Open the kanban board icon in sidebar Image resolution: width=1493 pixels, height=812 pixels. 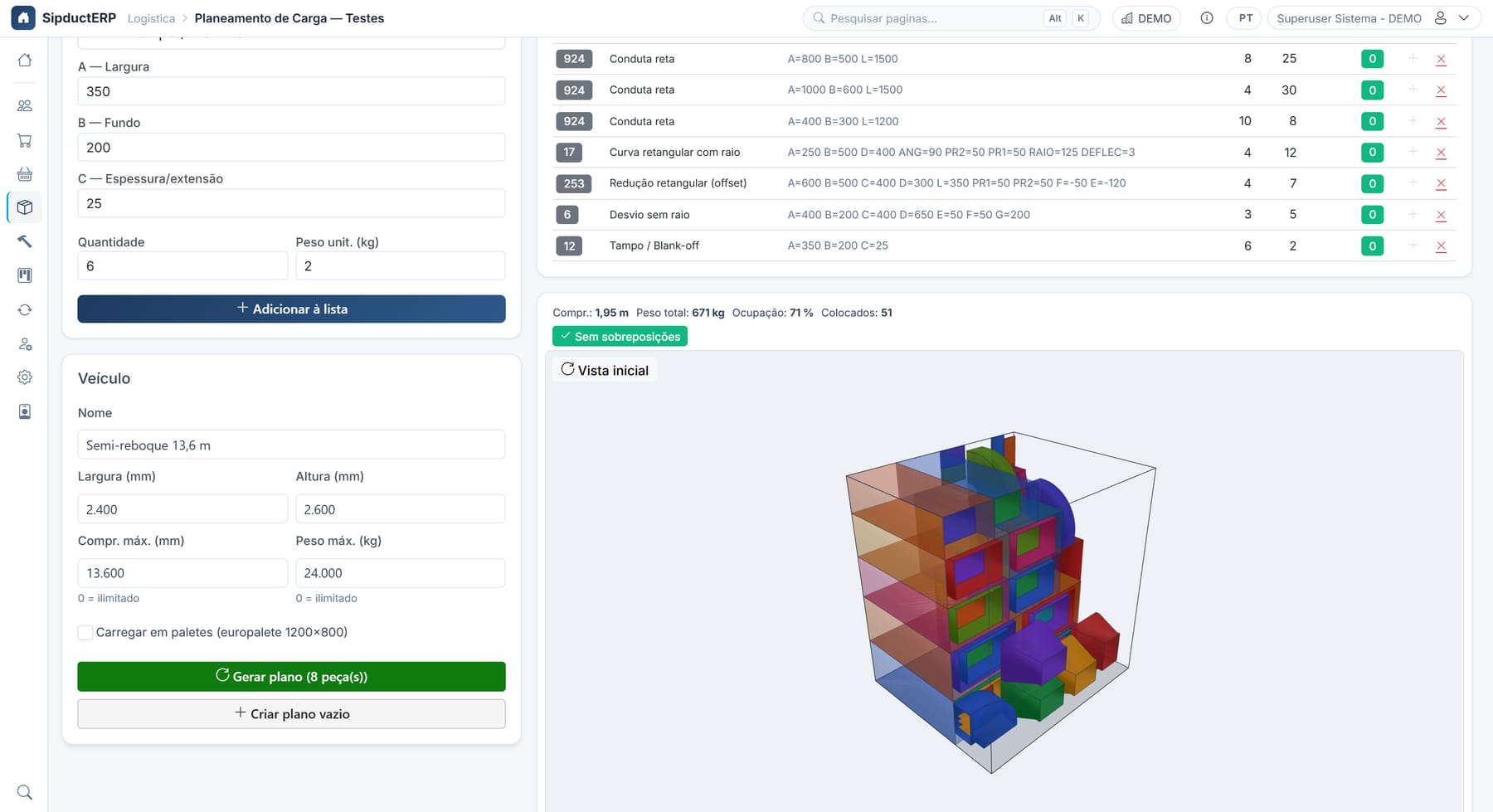[25, 275]
